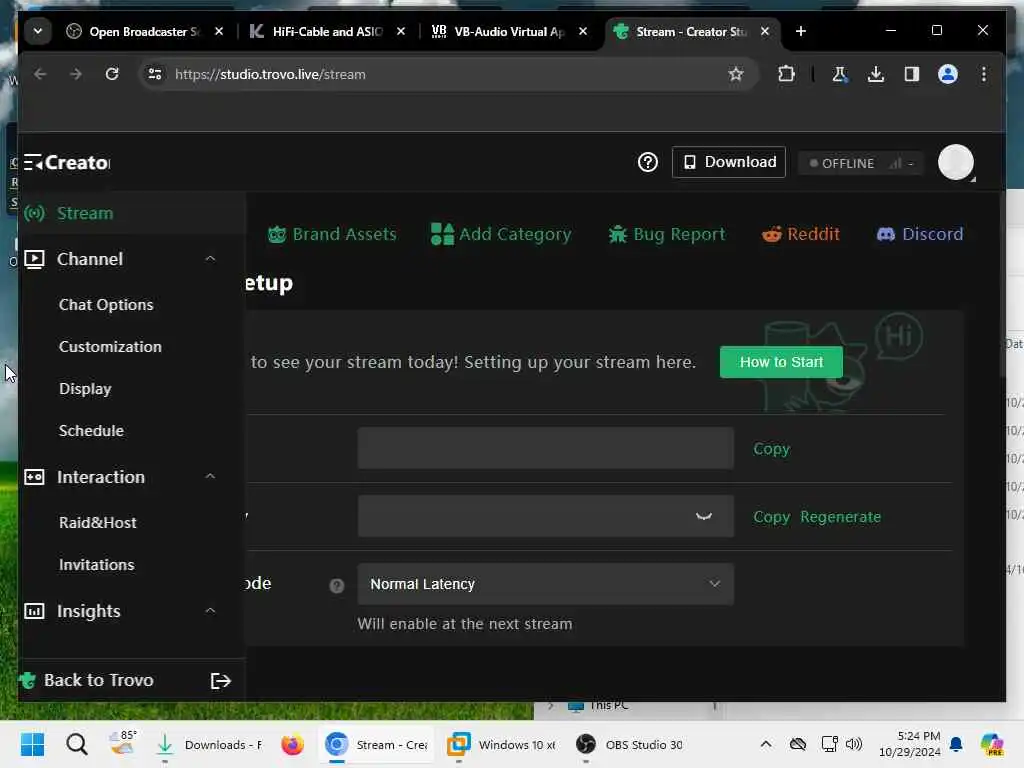
Task: Open the Reddit link
Action: [801, 234]
